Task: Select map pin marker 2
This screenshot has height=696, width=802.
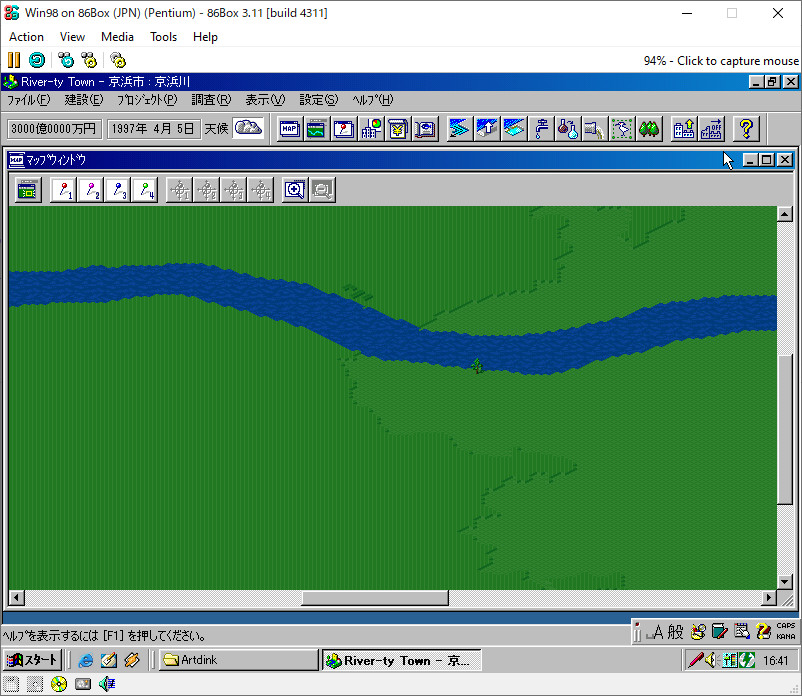Action: (91, 190)
